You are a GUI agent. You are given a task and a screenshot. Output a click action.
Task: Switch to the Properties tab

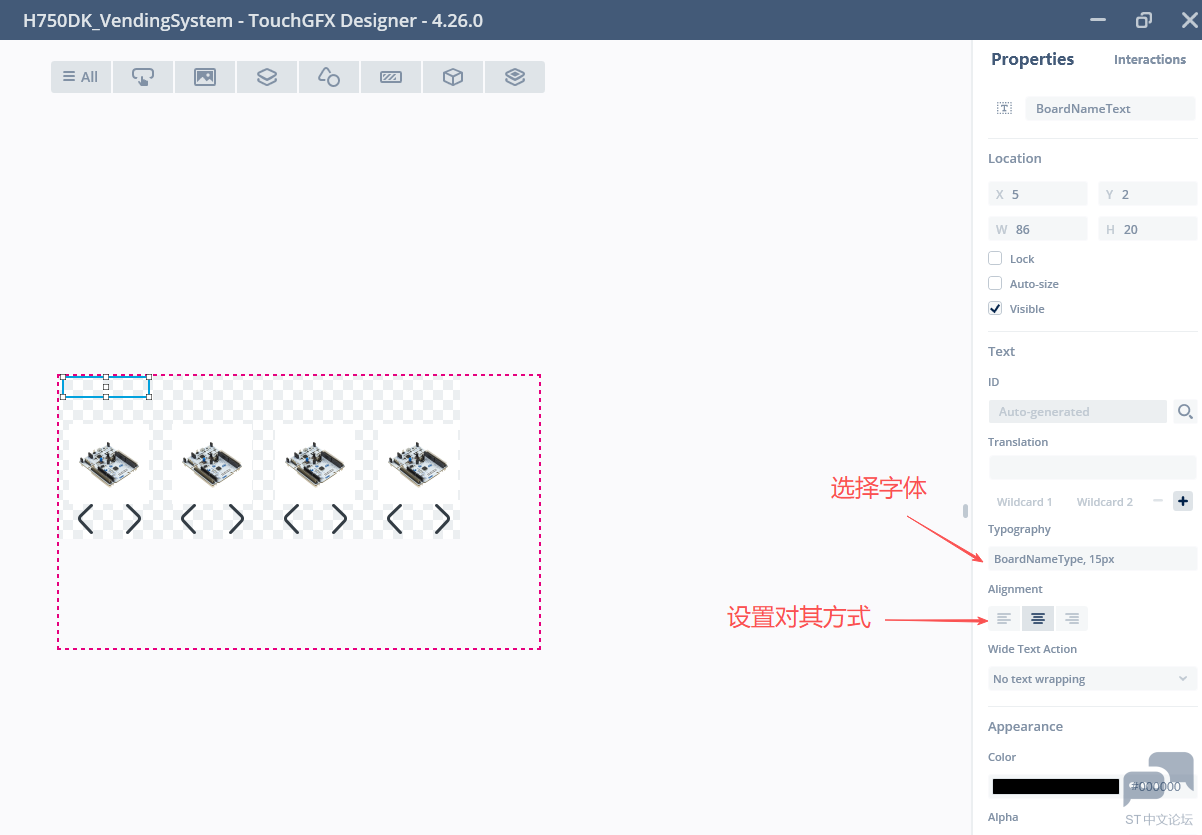click(1032, 59)
